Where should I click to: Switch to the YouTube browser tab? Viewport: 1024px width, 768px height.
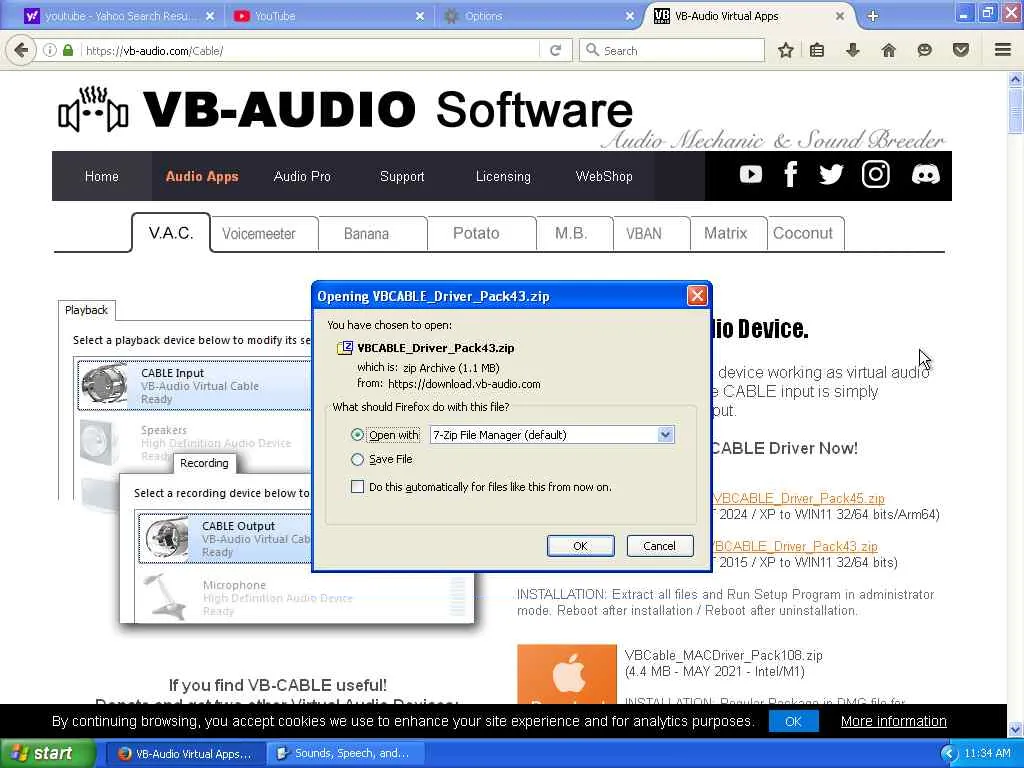[x=330, y=16]
